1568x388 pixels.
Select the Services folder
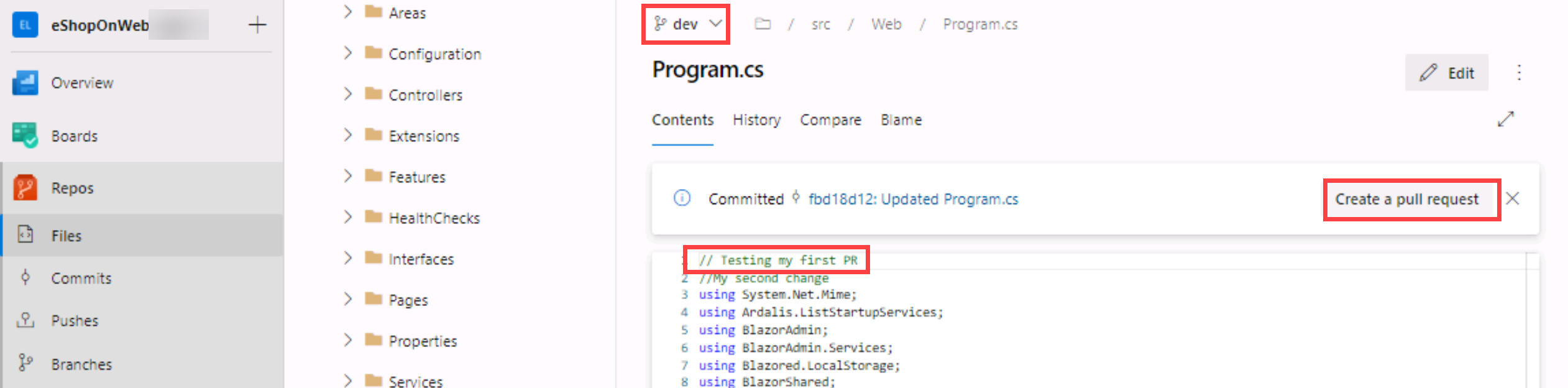tap(415, 381)
